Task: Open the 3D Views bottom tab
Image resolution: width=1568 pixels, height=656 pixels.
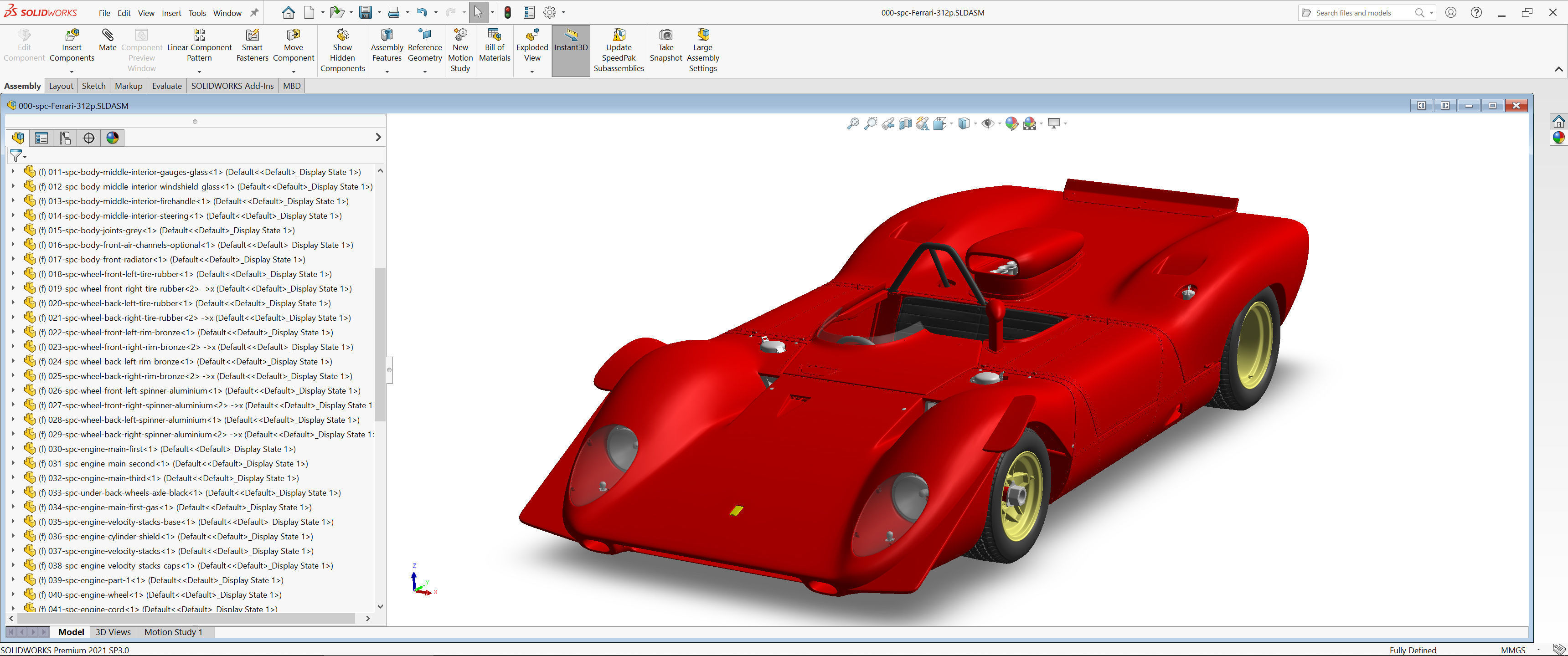Action: [113, 632]
